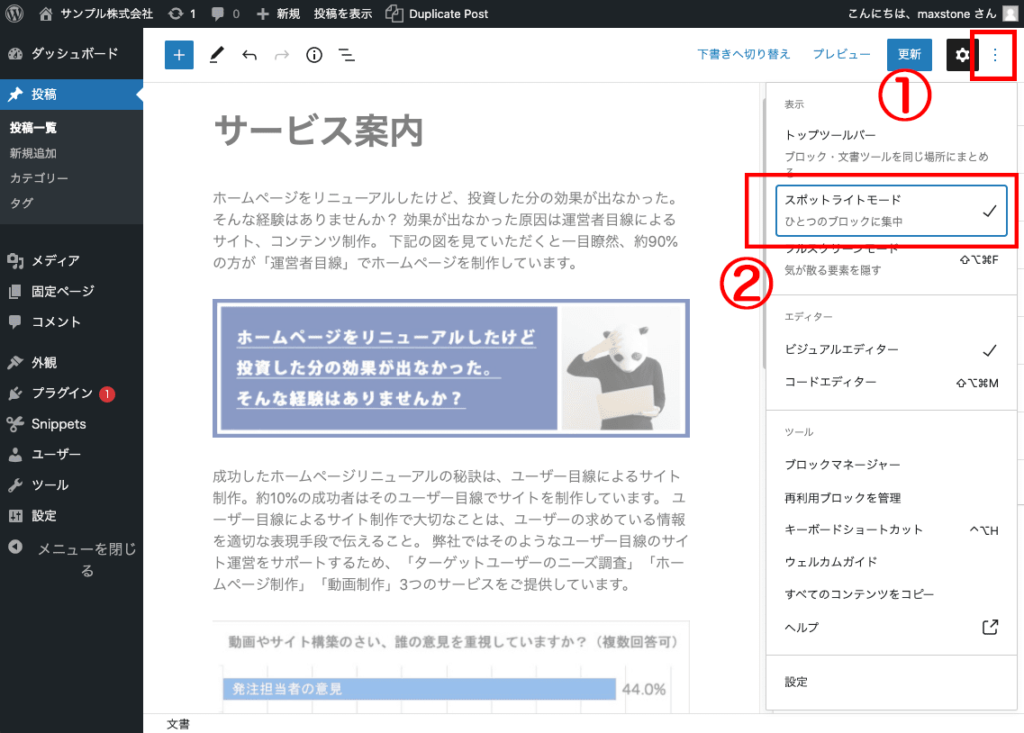Open the block list view outline icon

tap(346, 55)
